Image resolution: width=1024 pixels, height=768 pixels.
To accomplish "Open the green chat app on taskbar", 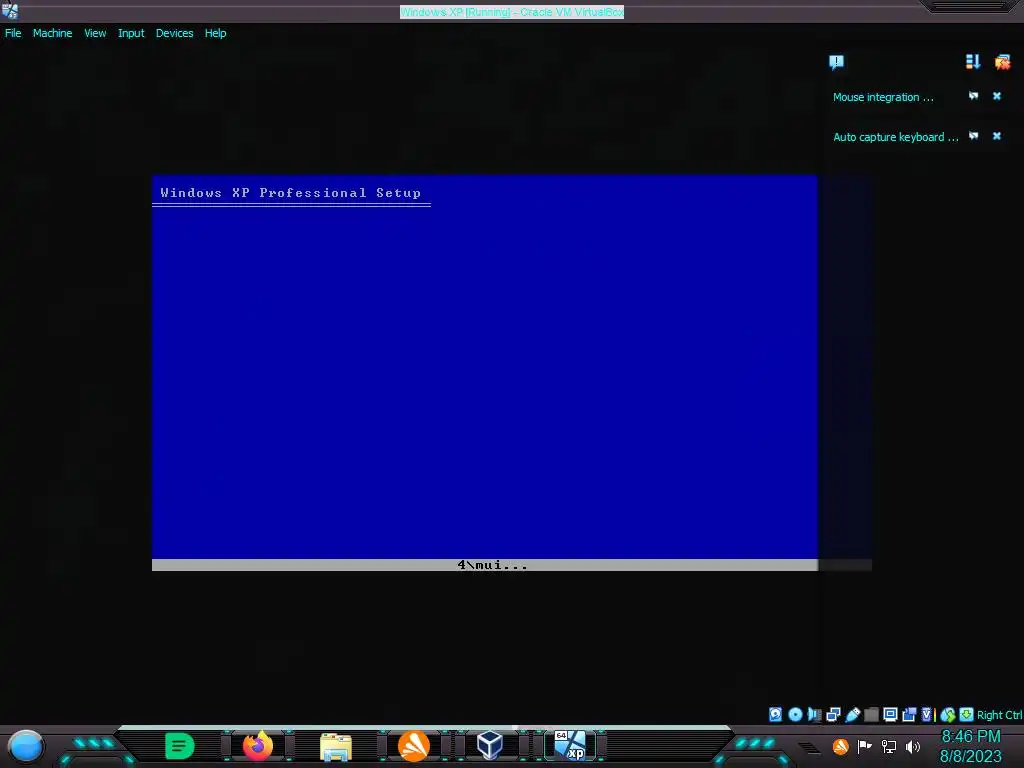I will [180, 746].
